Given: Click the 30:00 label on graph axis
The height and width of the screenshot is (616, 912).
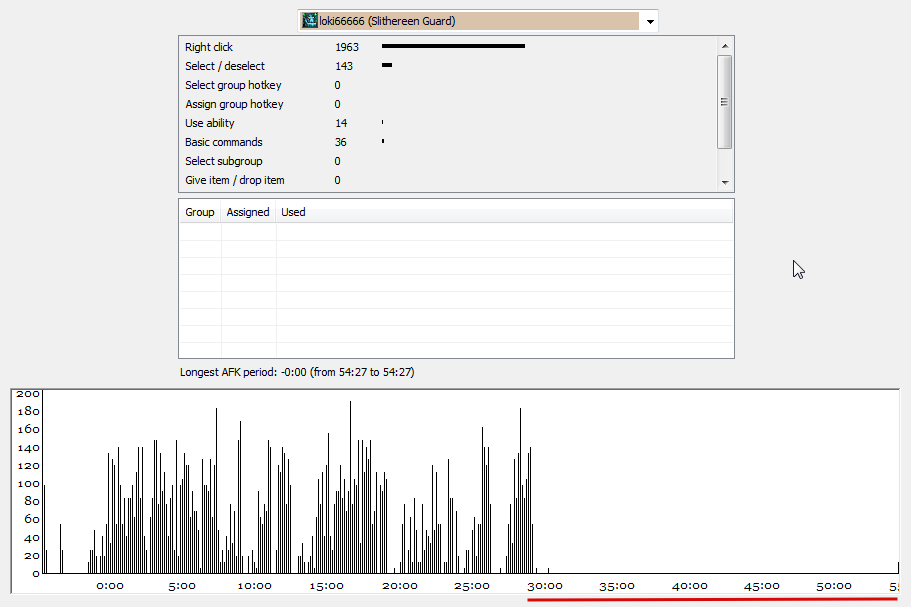Looking at the screenshot, I should pyautogui.click(x=545, y=586).
